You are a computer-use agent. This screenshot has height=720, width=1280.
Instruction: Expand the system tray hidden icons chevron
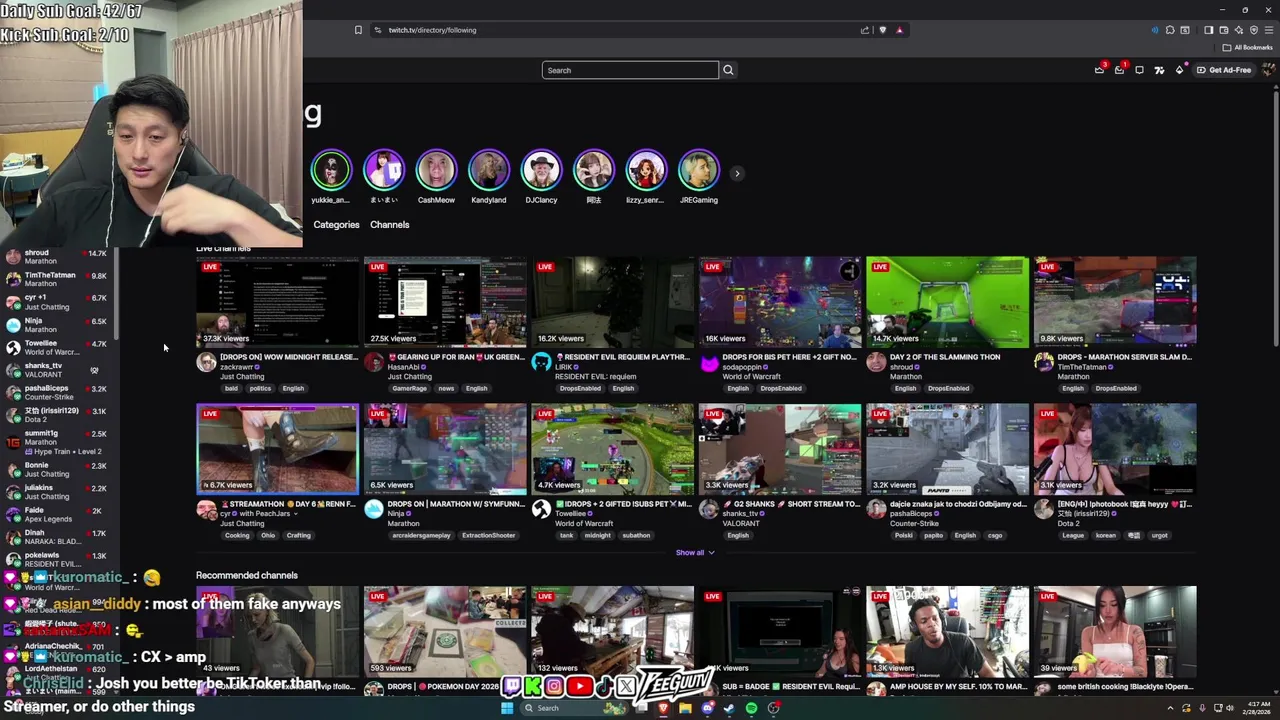(x=1170, y=708)
